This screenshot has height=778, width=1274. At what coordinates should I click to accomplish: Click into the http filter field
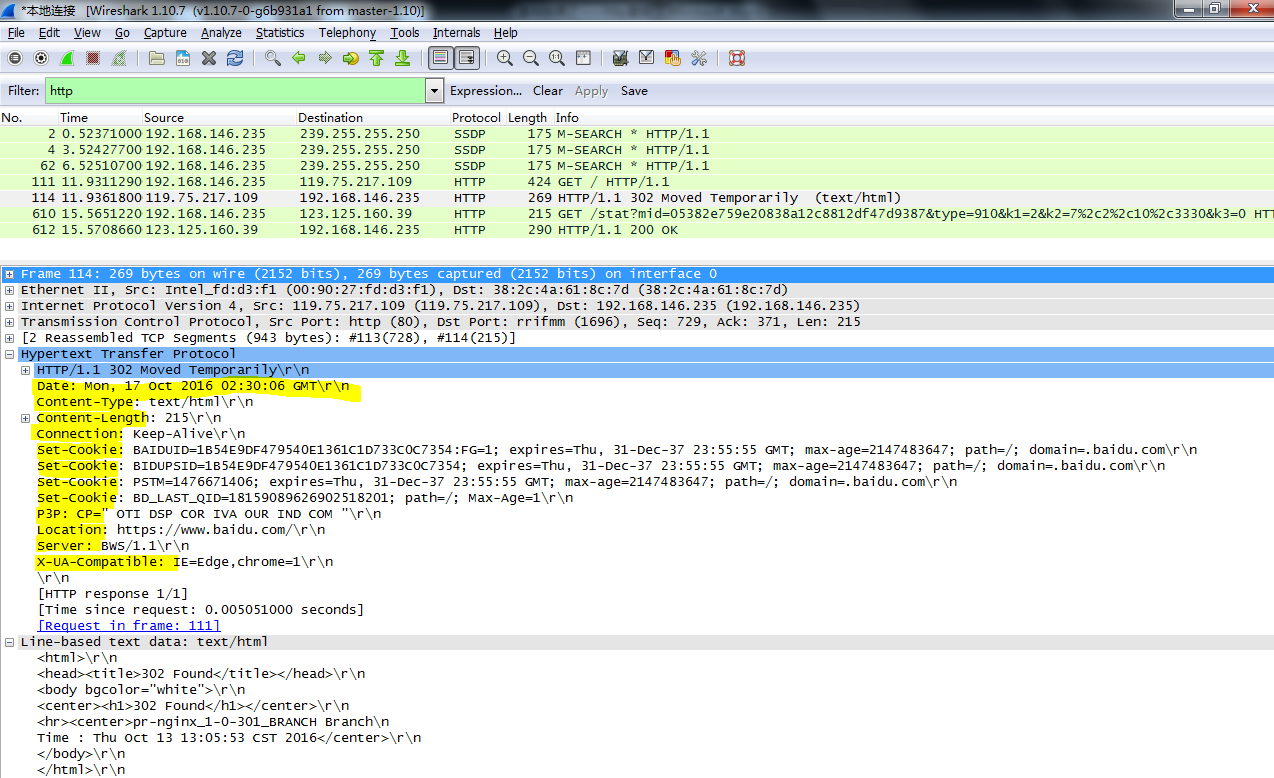pos(235,91)
